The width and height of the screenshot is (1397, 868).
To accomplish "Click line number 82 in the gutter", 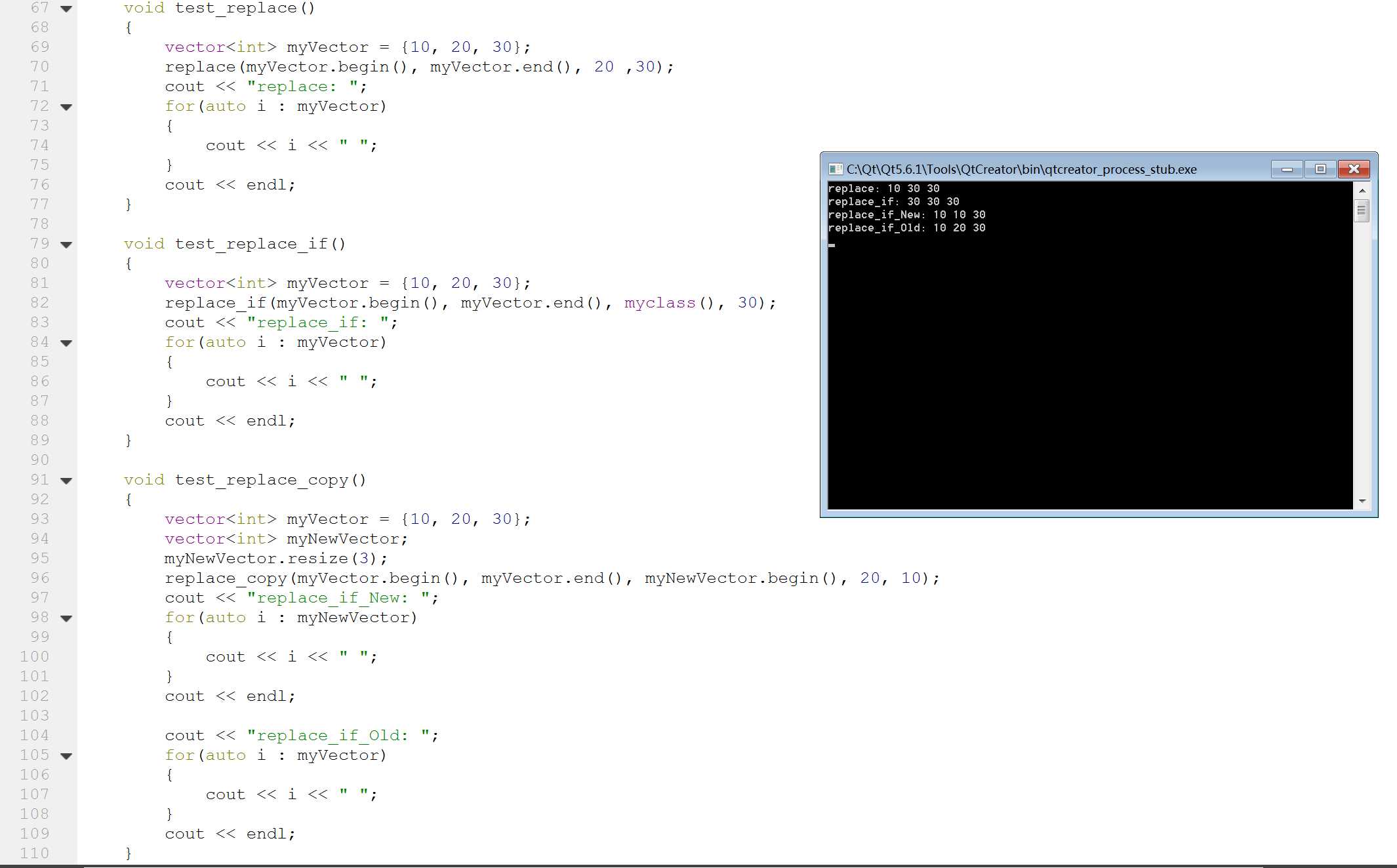I will [39, 303].
